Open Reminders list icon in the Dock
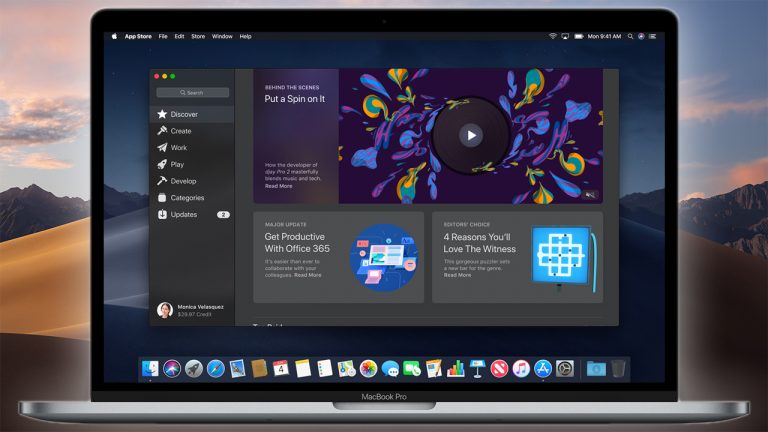 click(x=324, y=368)
